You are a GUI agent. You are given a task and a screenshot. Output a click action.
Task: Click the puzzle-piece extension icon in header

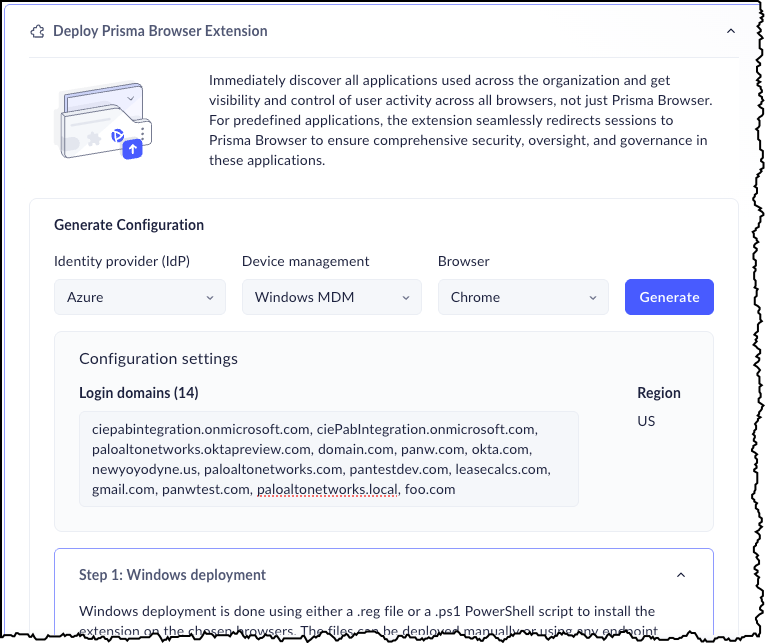point(38,31)
